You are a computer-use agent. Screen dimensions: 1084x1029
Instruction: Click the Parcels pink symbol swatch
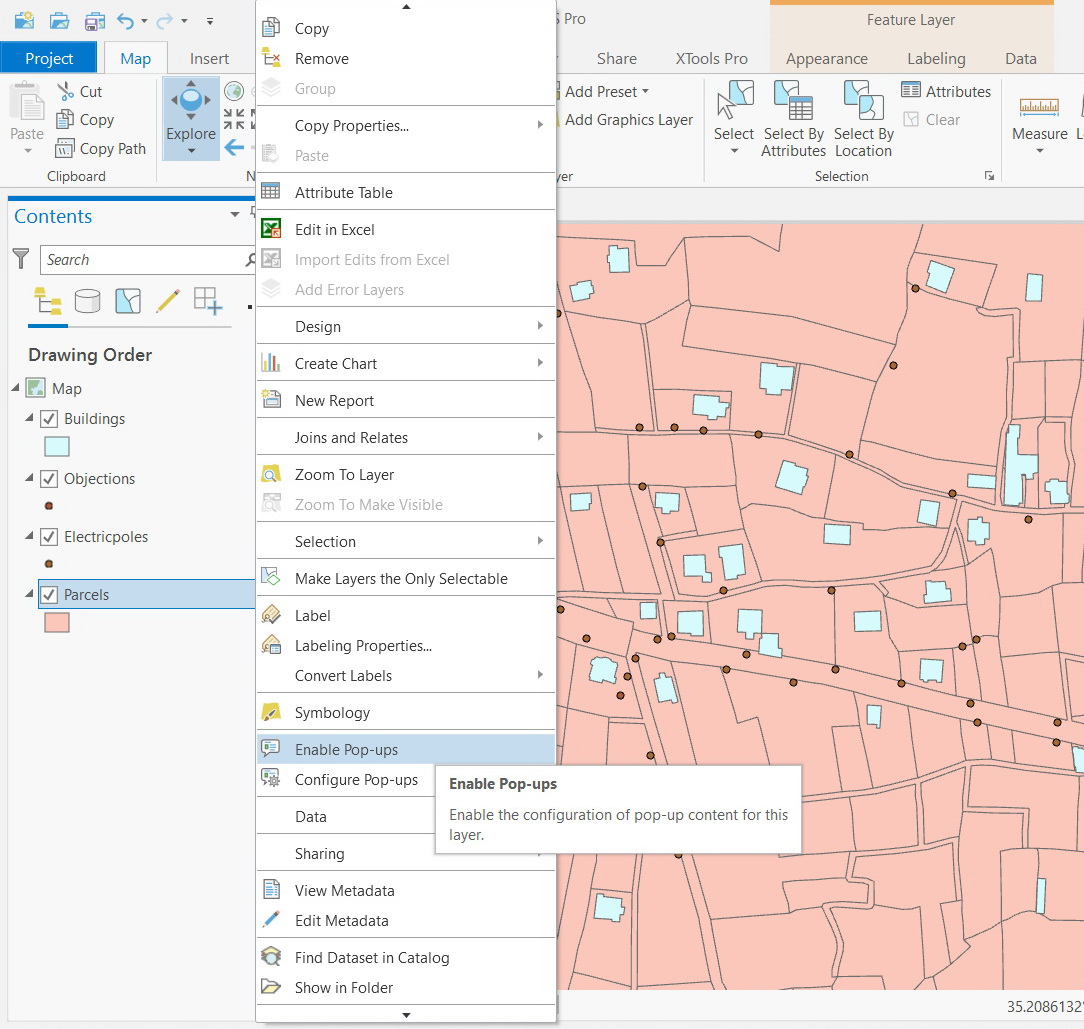[57, 623]
